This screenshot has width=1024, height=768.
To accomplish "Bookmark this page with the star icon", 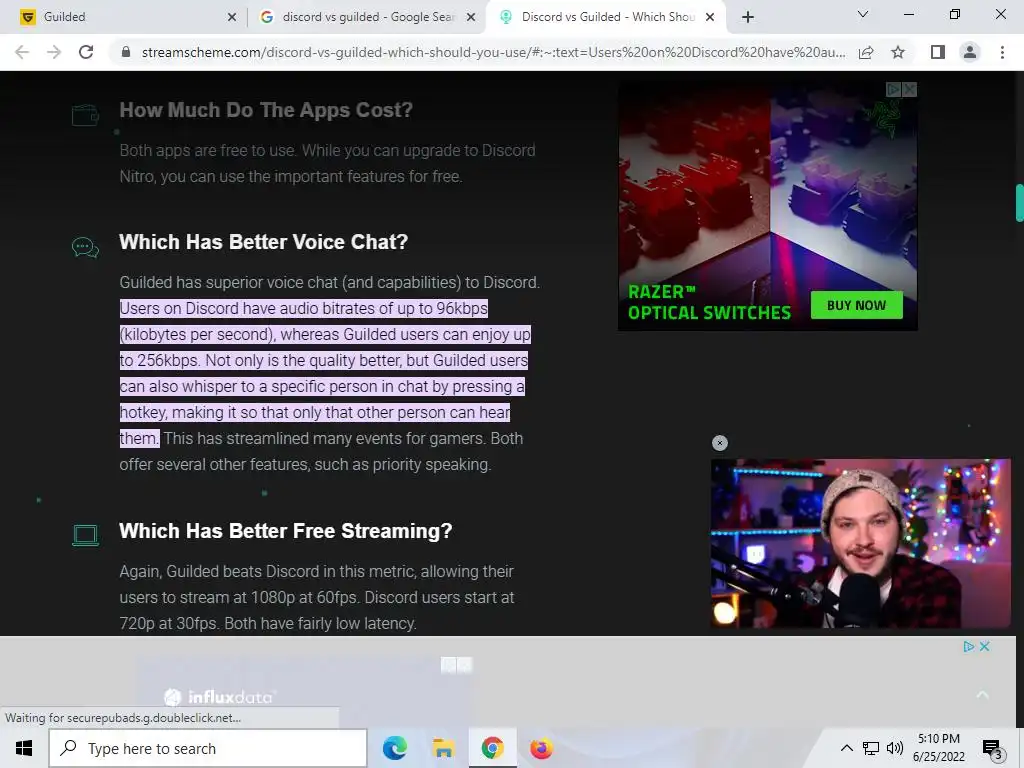I will [898, 52].
